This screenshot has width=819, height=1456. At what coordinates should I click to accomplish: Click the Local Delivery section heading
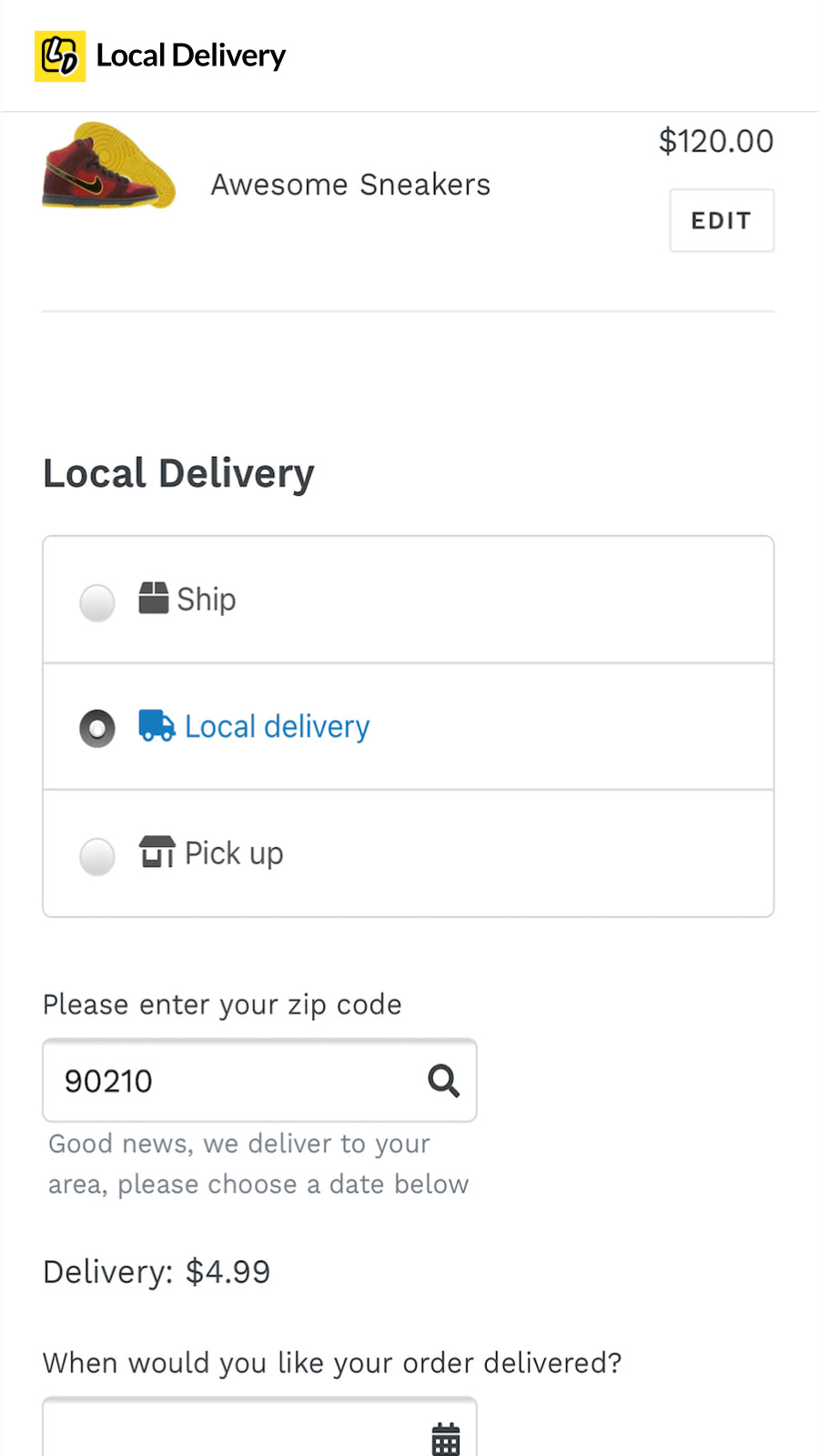coord(178,473)
